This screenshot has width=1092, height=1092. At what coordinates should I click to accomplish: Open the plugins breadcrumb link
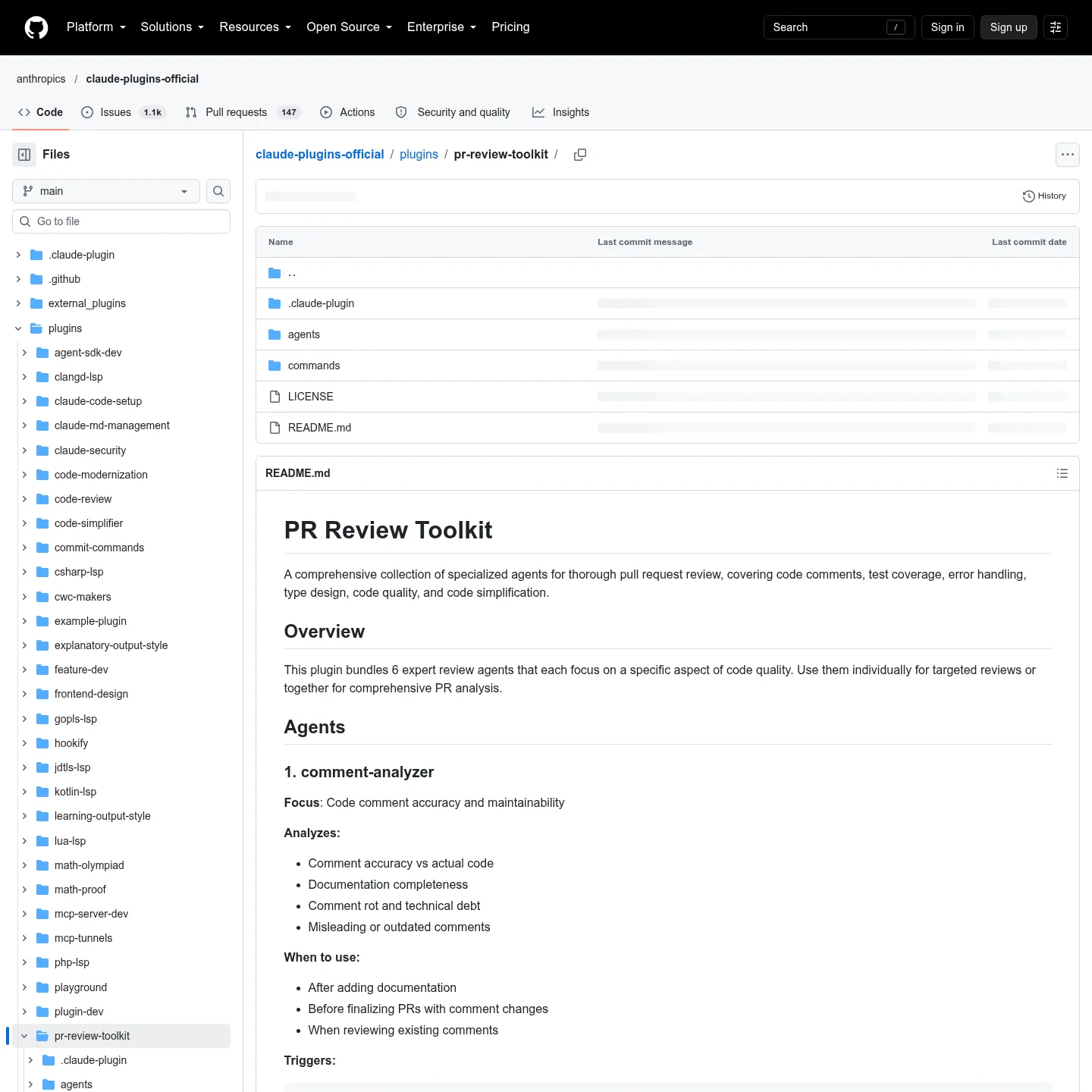(419, 155)
